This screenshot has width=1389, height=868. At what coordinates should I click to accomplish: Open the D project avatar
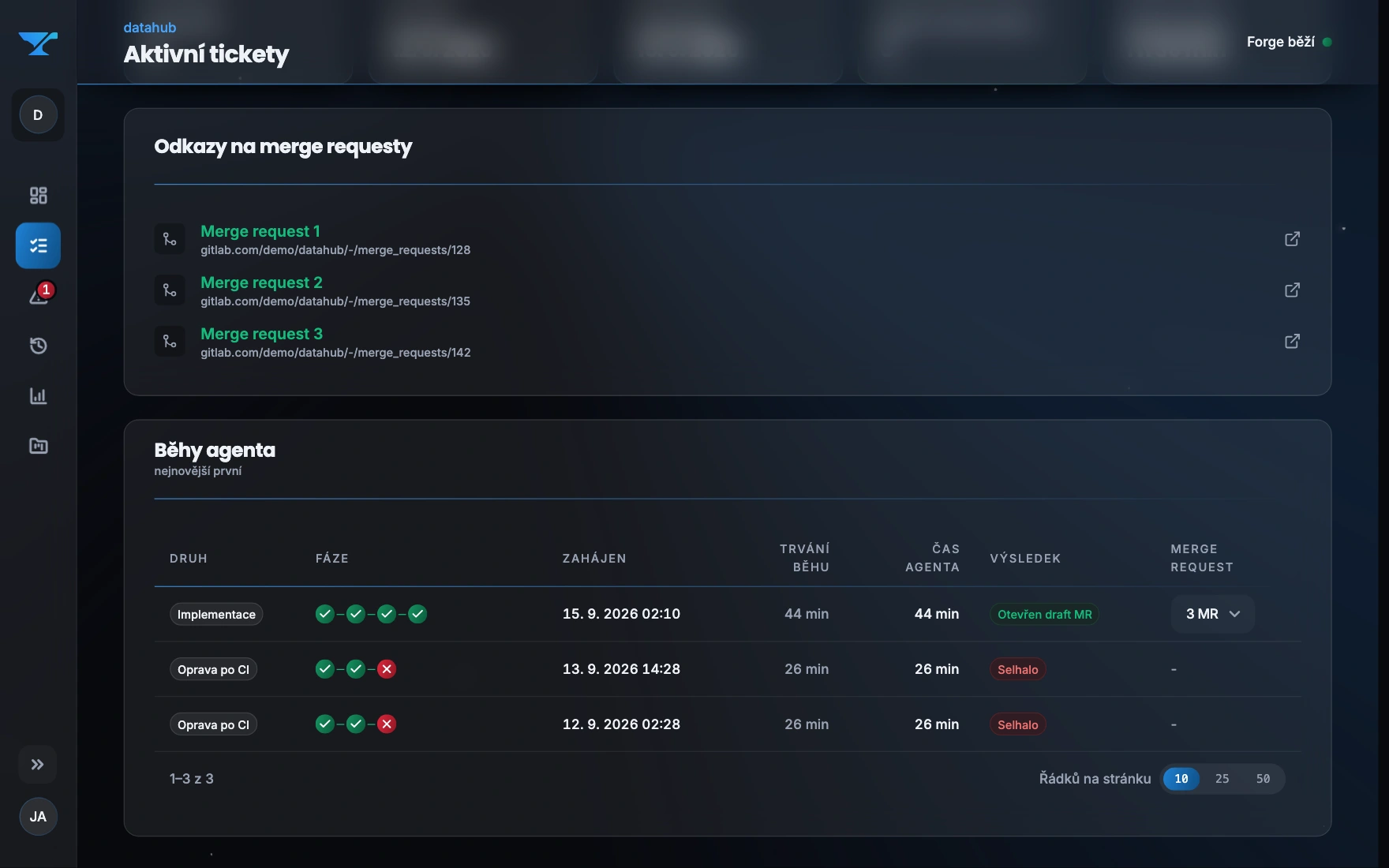coord(38,115)
